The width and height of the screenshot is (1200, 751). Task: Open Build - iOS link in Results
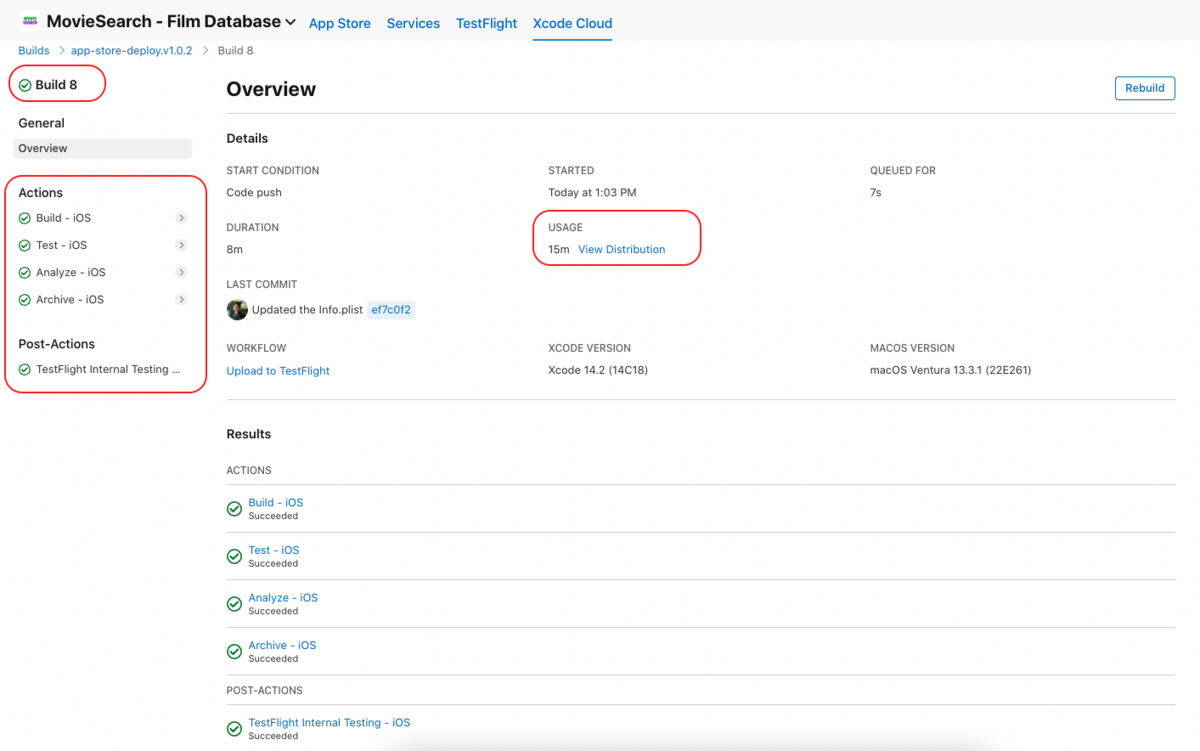[x=276, y=502]
